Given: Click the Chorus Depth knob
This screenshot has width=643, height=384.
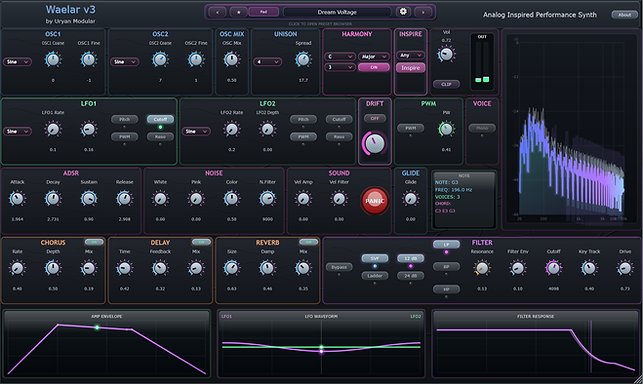Looking at the screenshot, I should tap(53, 268).
